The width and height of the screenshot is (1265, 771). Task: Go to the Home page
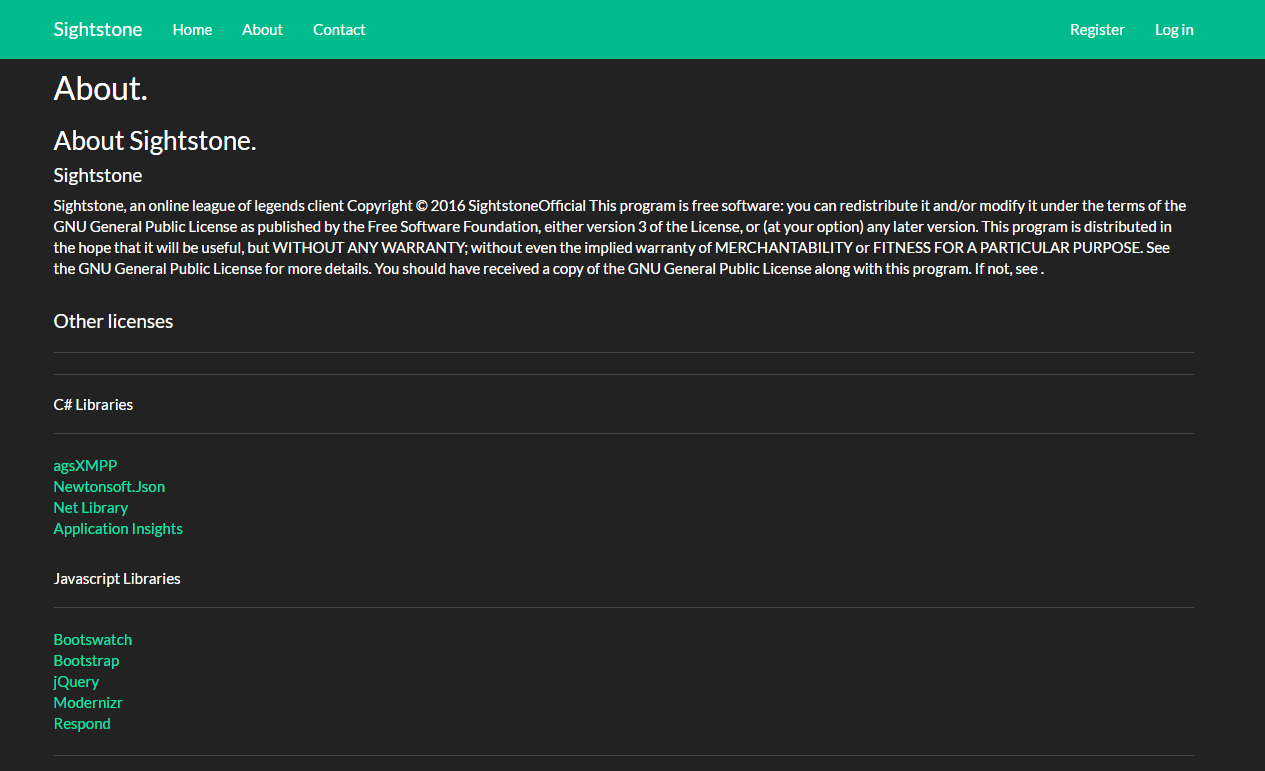click(x=192, y=29)
